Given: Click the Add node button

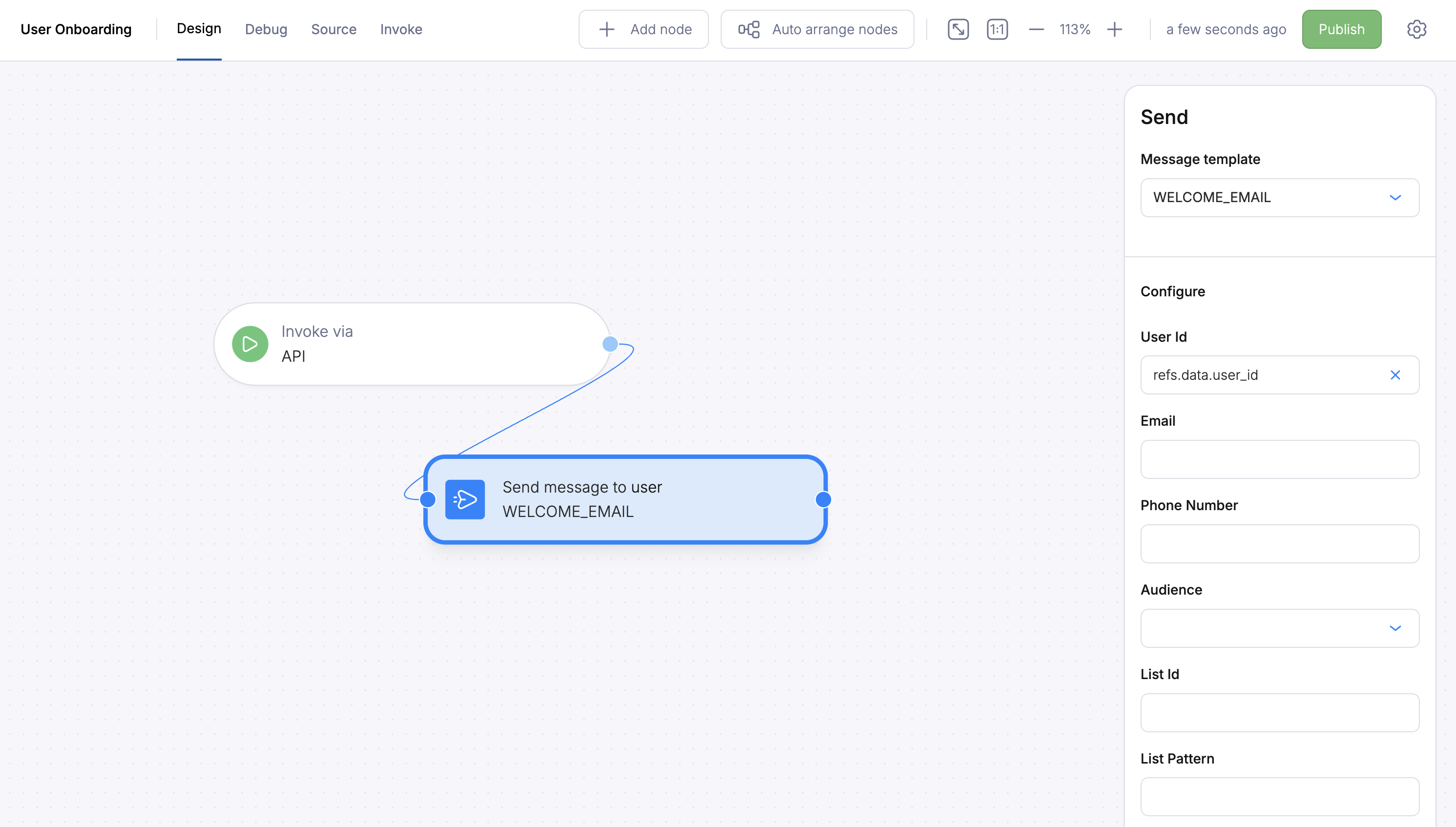Looking at the screenshot, I should (644, 29).
